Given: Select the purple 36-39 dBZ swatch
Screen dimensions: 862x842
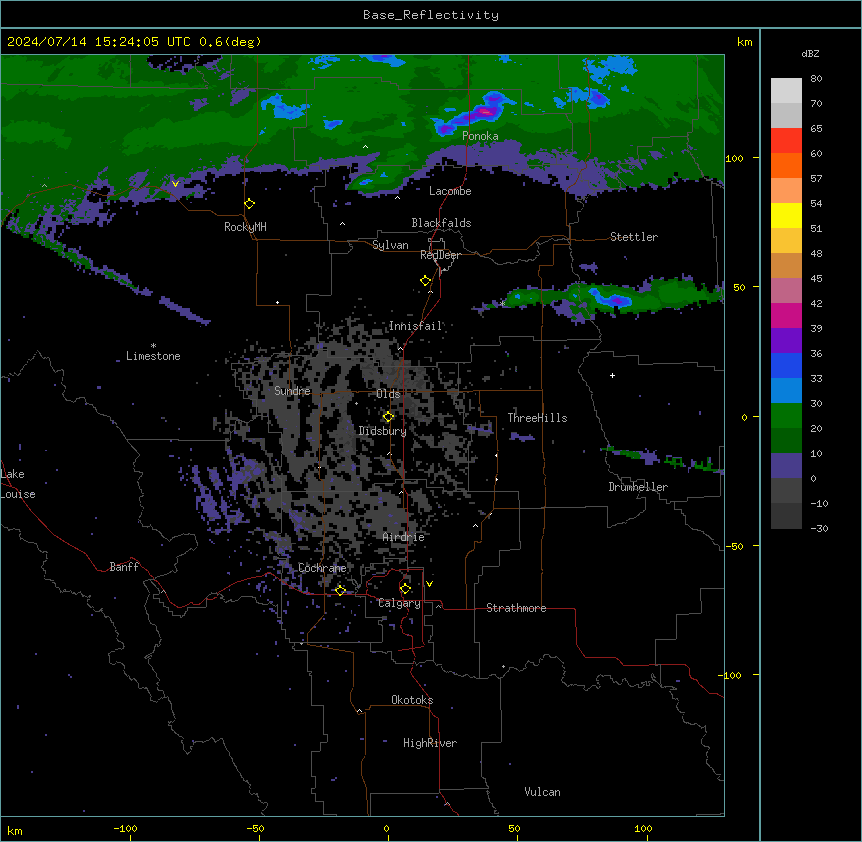Looking at the screenshot, I should coord(786,341).
